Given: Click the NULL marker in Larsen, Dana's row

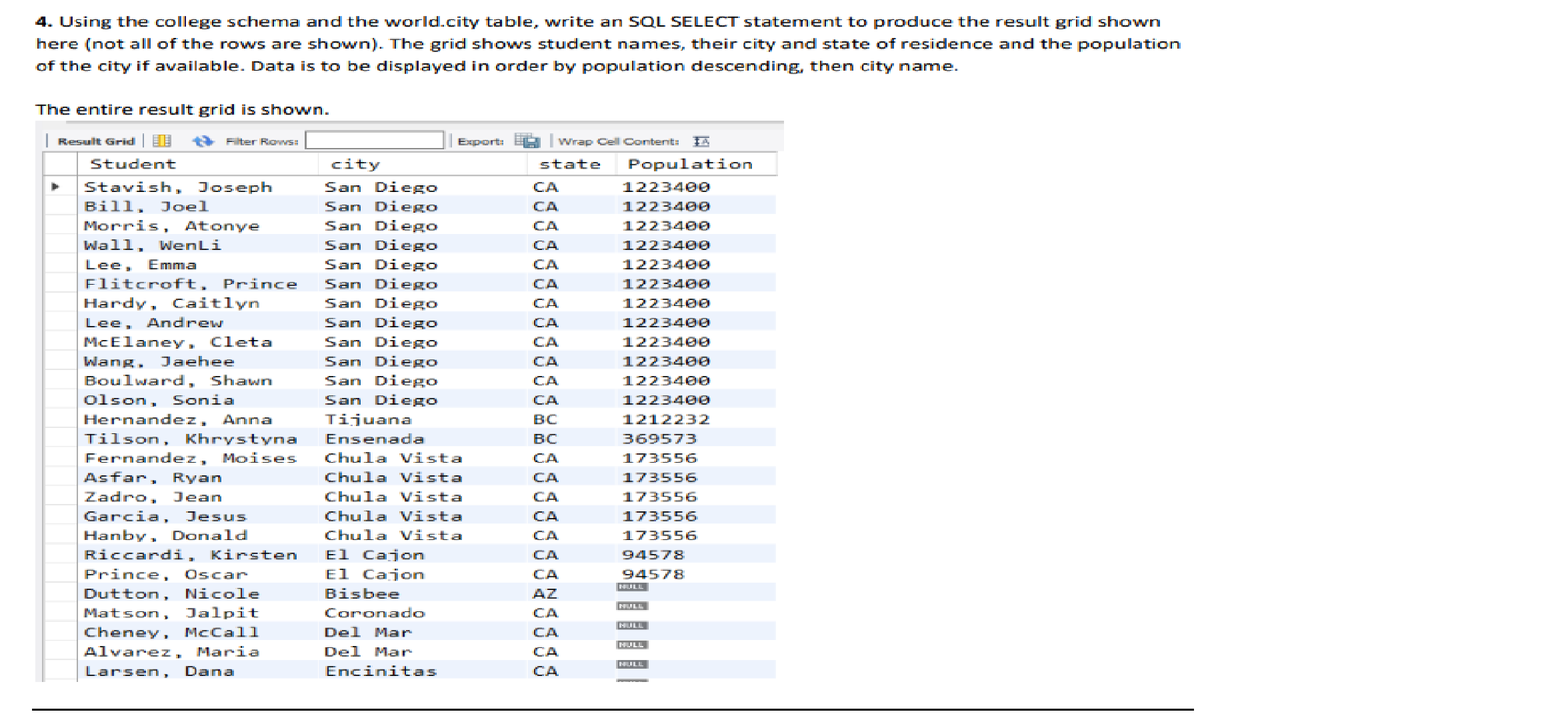Looking at the screenshot, I should (x=631, y=664).
